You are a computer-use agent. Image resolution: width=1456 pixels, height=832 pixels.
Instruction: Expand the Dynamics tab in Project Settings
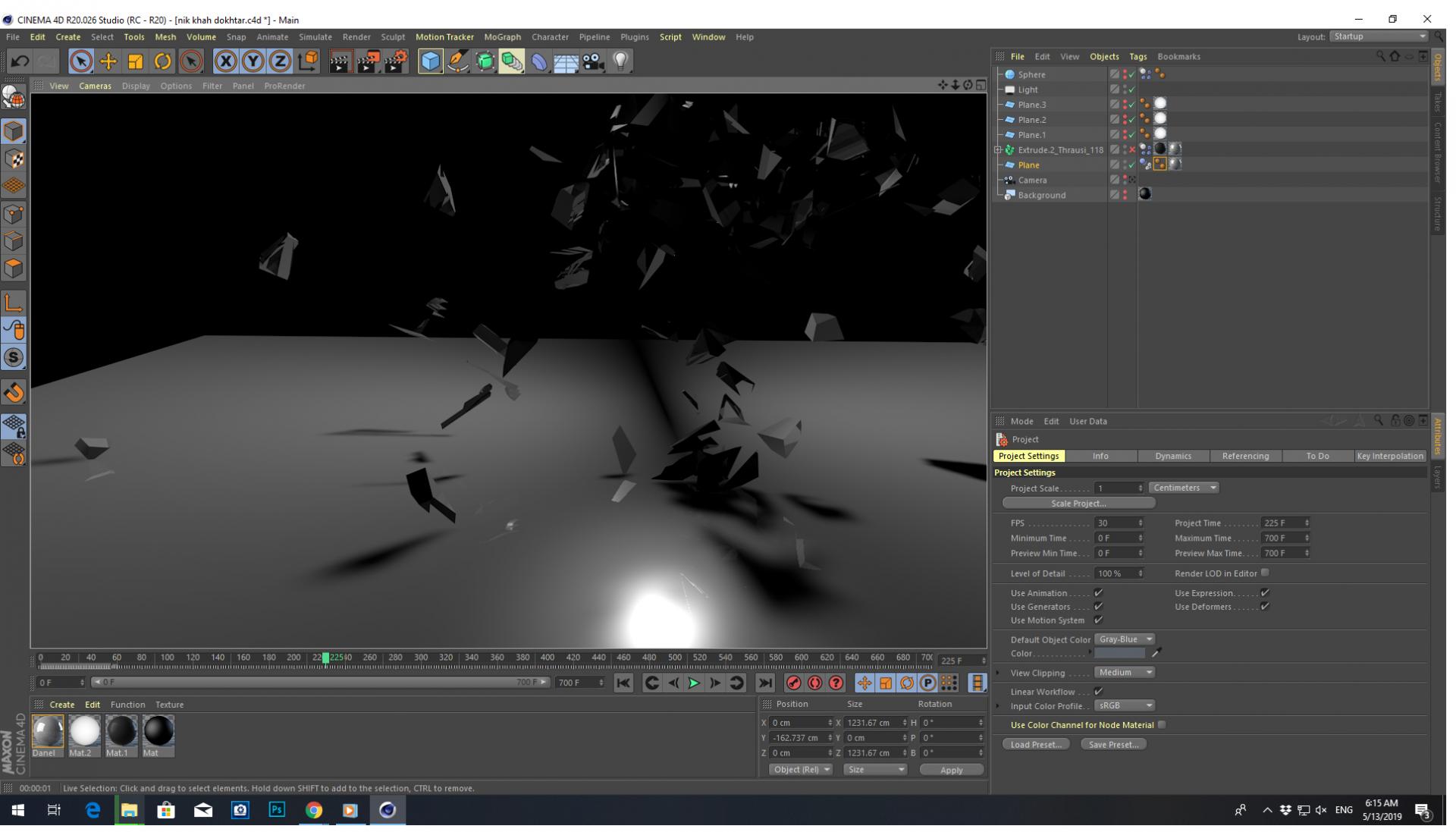pos(1172,455)
